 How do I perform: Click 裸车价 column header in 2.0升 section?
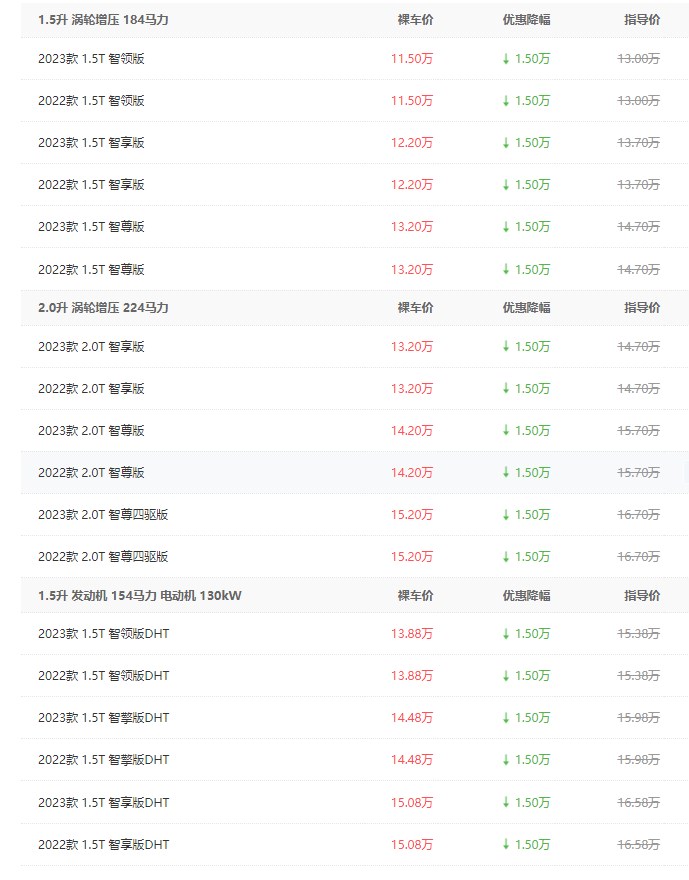click(415, 308)
